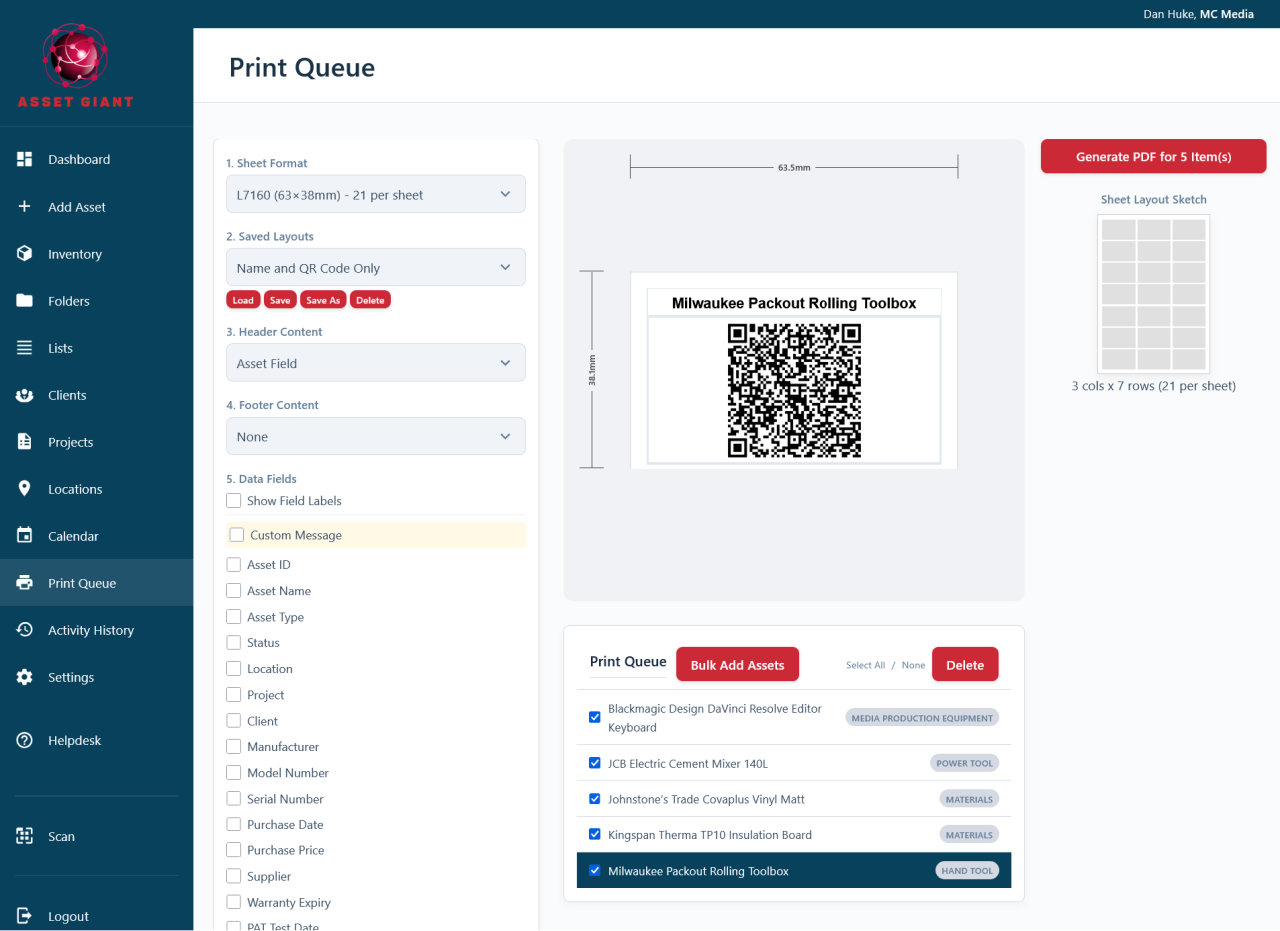1280x931 pixels.
Task: Click the Settings gear icon
Action: point(25,677)
